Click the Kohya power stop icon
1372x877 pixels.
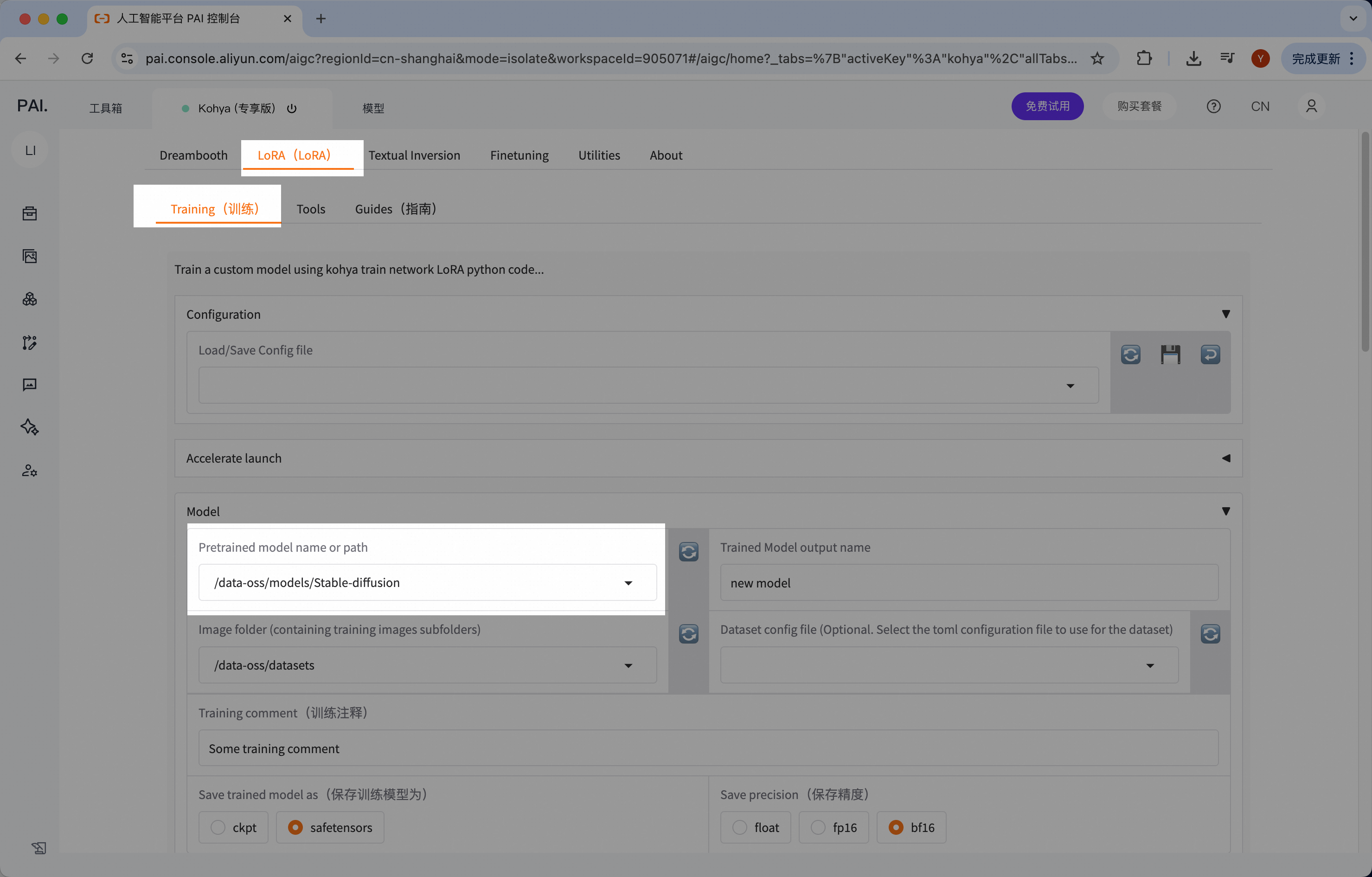pos(292,108)
